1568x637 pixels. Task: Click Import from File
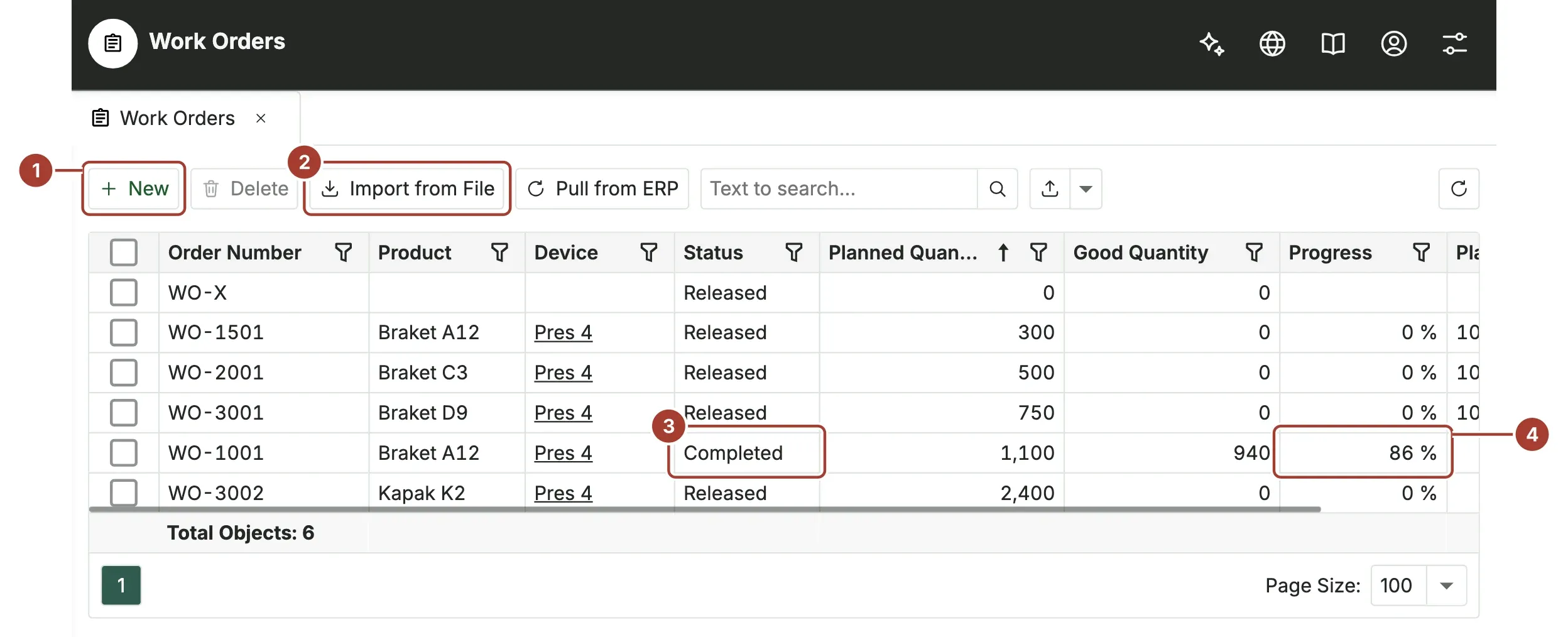click(x=408, y=188)
